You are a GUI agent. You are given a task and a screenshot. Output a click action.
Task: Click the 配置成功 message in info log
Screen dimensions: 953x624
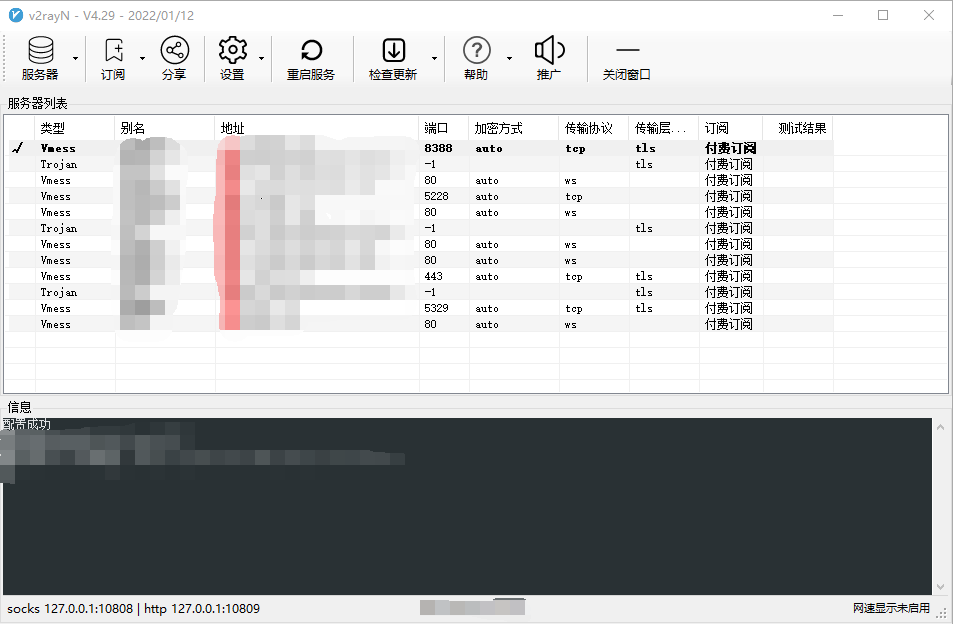[x=27, y=424]
